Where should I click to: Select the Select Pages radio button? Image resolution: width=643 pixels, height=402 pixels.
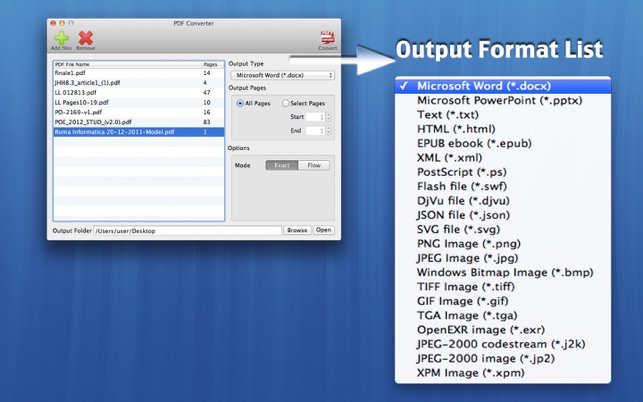(285, 103)
